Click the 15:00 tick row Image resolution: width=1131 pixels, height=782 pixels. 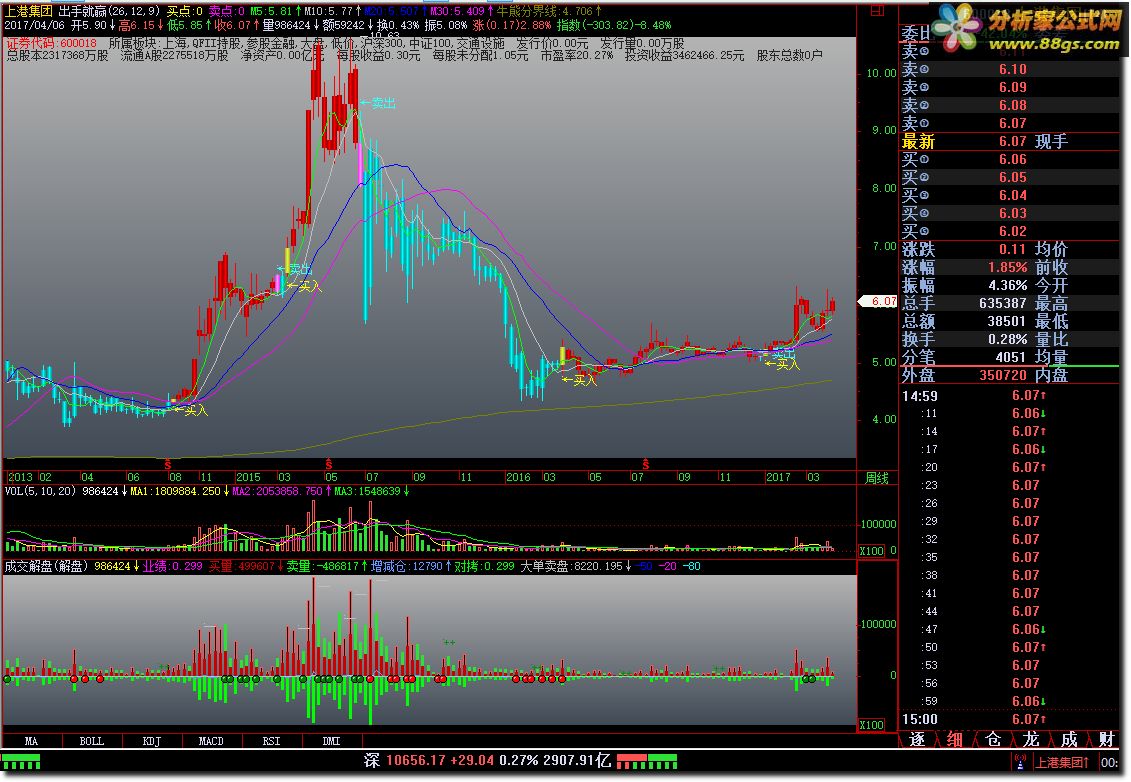pyautogui.click(x=1009, y=719)
